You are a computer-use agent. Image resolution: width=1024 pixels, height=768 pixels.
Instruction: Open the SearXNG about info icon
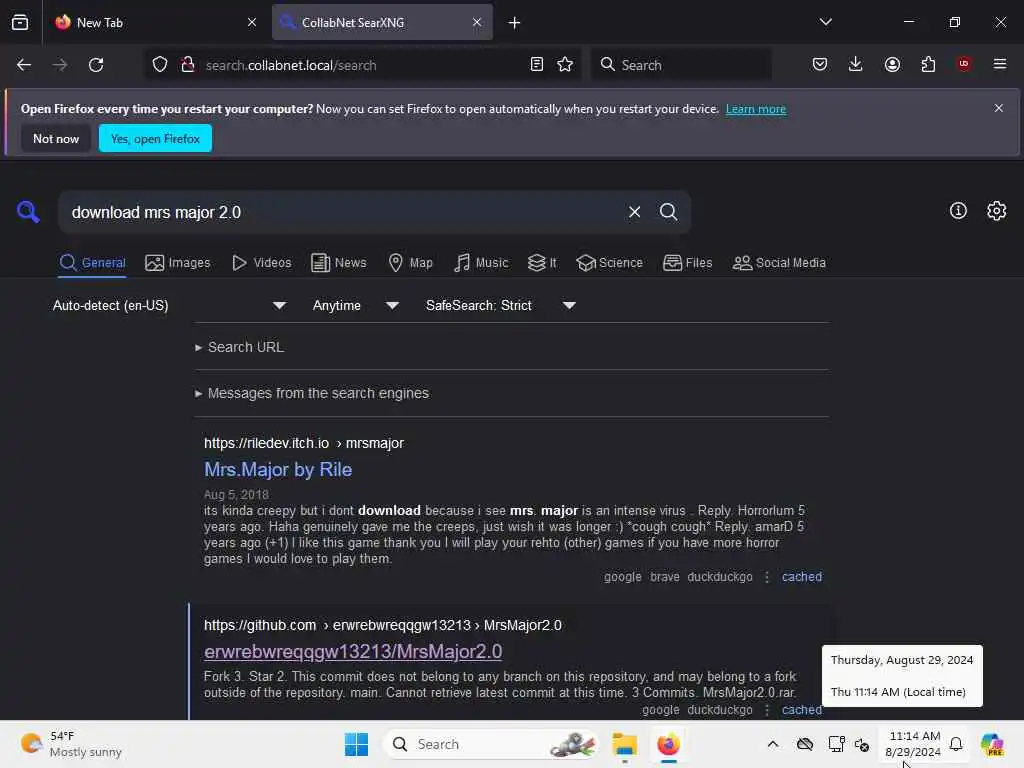coord(958,211)
